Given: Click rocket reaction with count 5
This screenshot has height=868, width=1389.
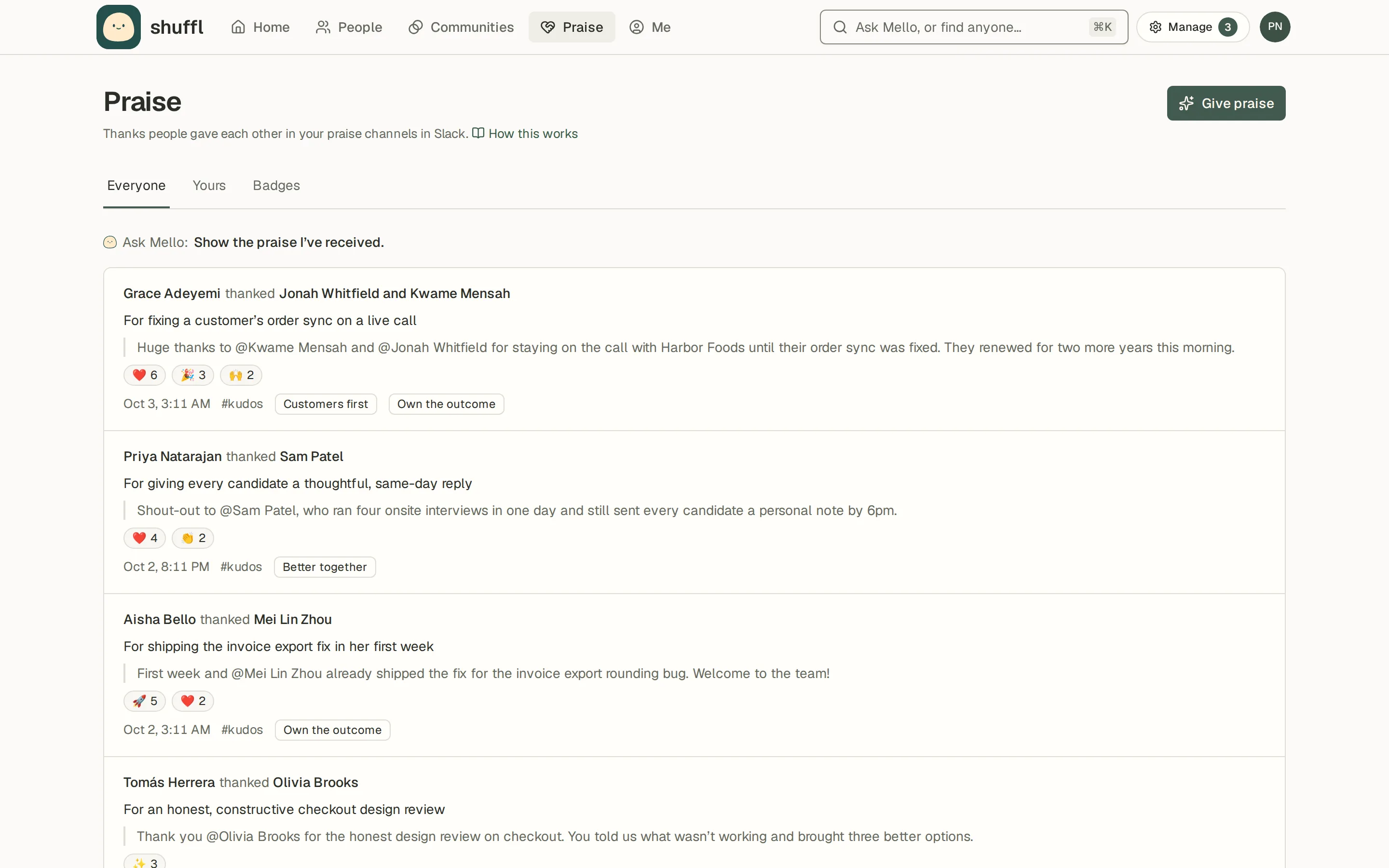Looking at the screenshot, I should (145, 701).
